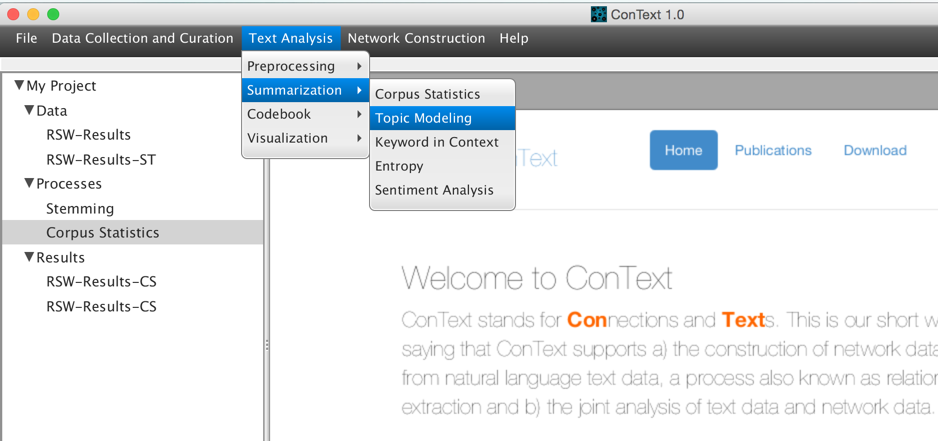938x441 pixels.
Task: Open the Download link
Action: 875,150
